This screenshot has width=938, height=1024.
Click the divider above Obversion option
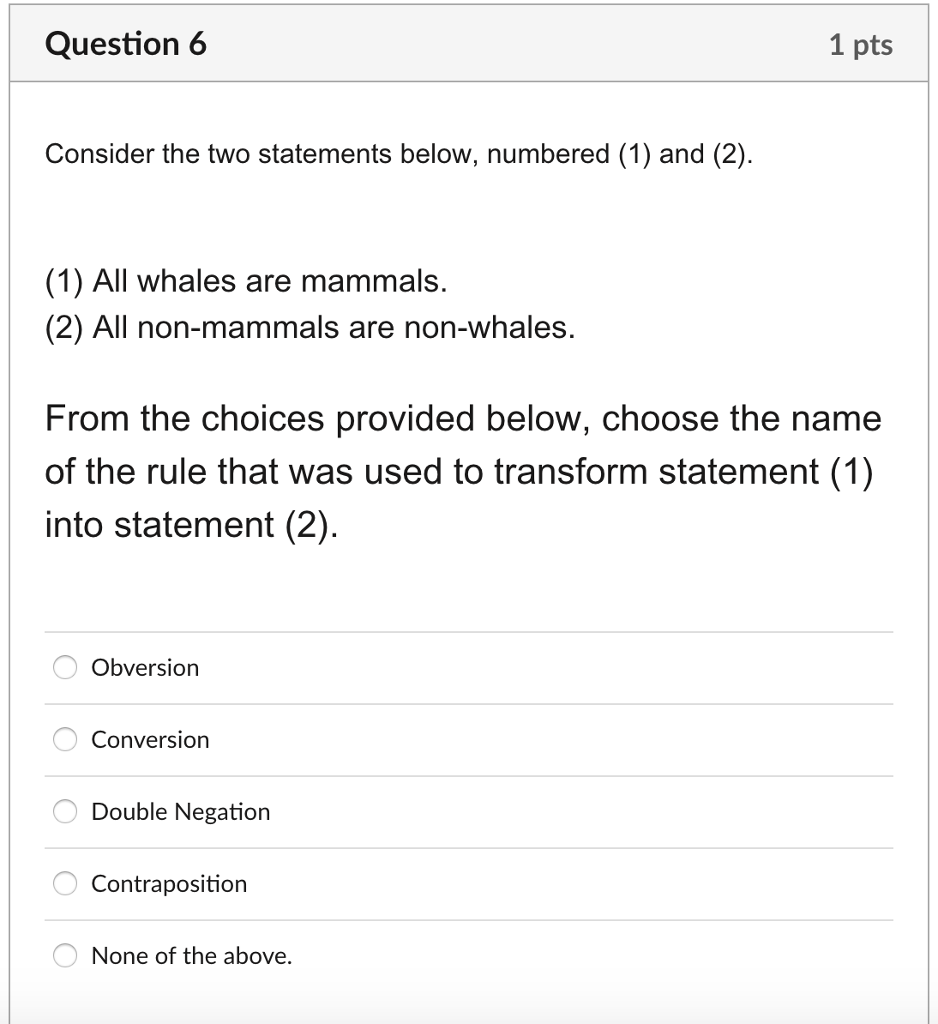pyautogui.click(x=468, y=630)
